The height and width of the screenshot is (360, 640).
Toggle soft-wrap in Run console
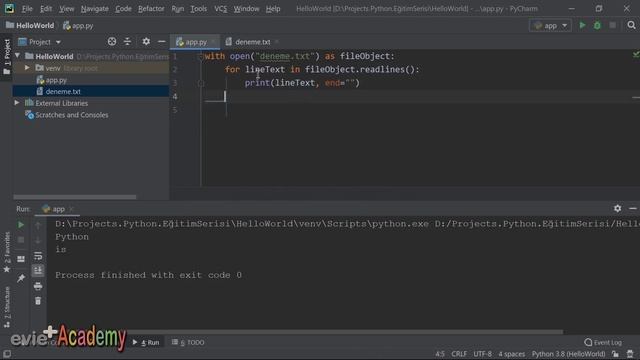38,256
